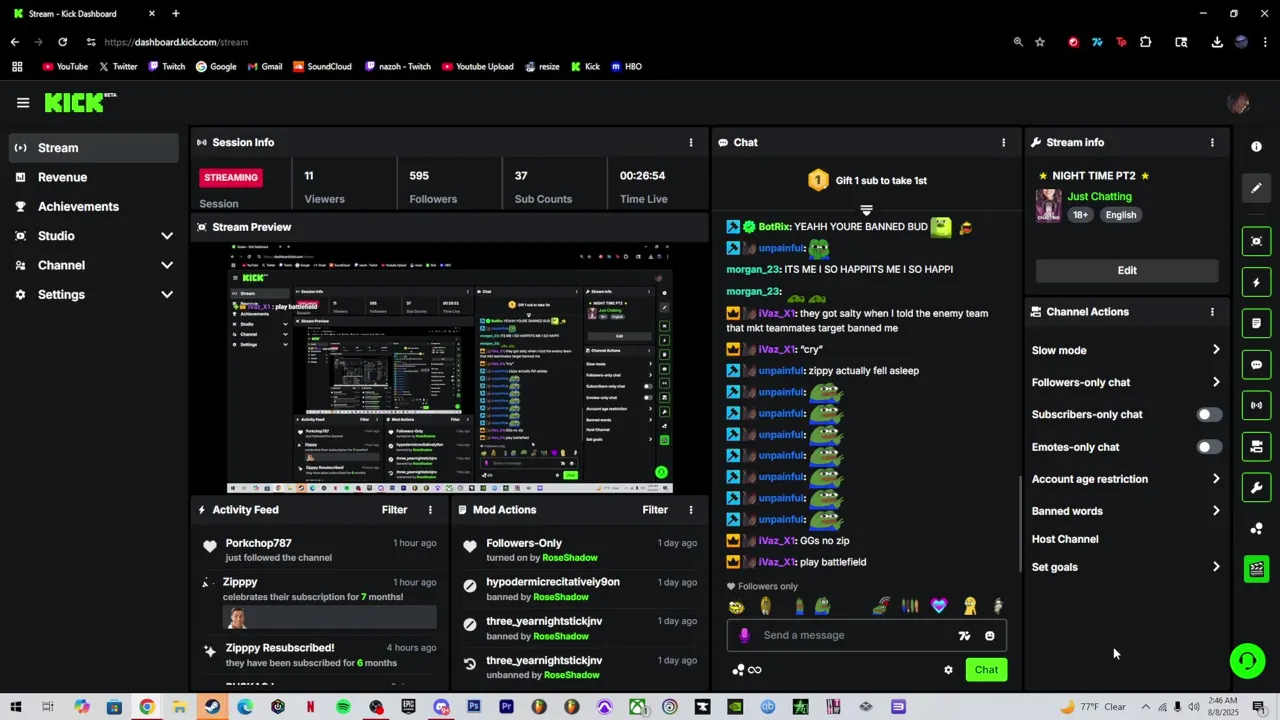Open Chat panel three-dot menu

(1004, 142)
